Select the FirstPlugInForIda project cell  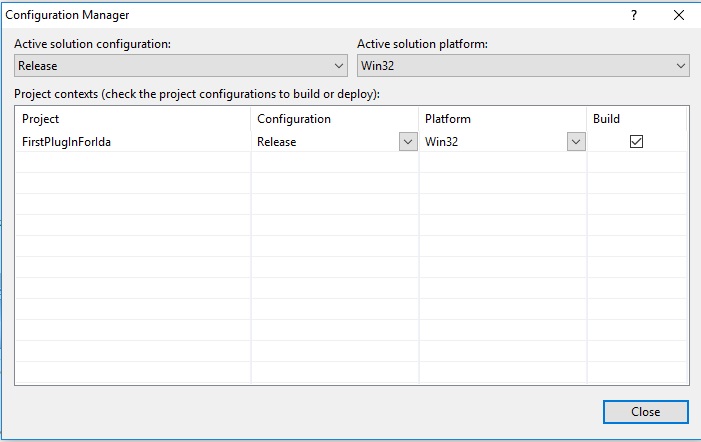[x=133, y=142]
